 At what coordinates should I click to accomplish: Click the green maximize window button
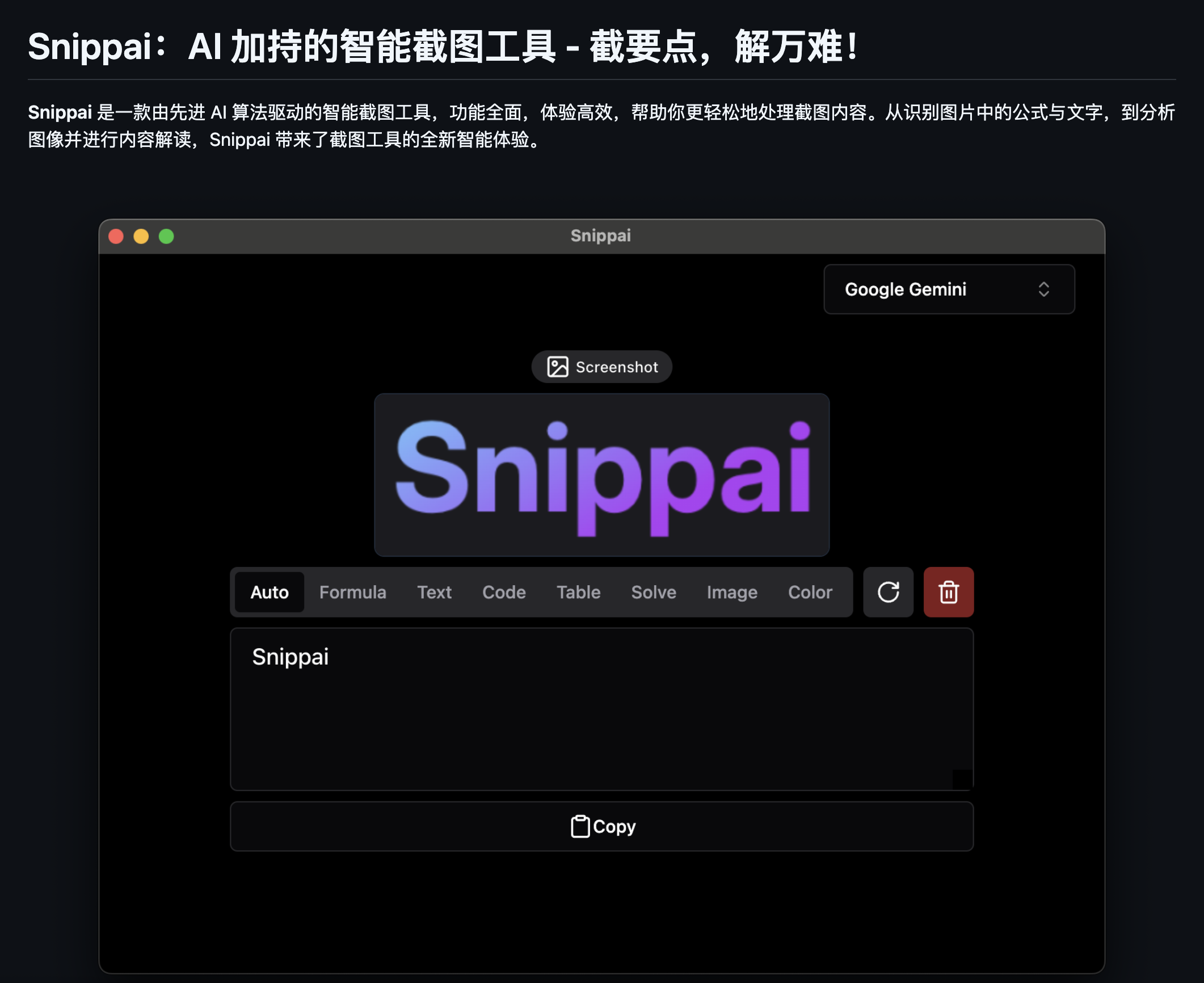point(166,236)
